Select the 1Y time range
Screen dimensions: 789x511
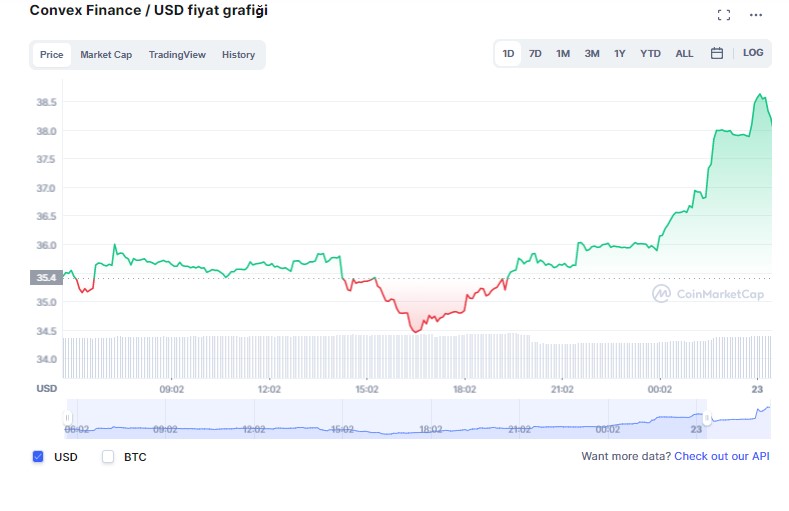tap(619, 53)
